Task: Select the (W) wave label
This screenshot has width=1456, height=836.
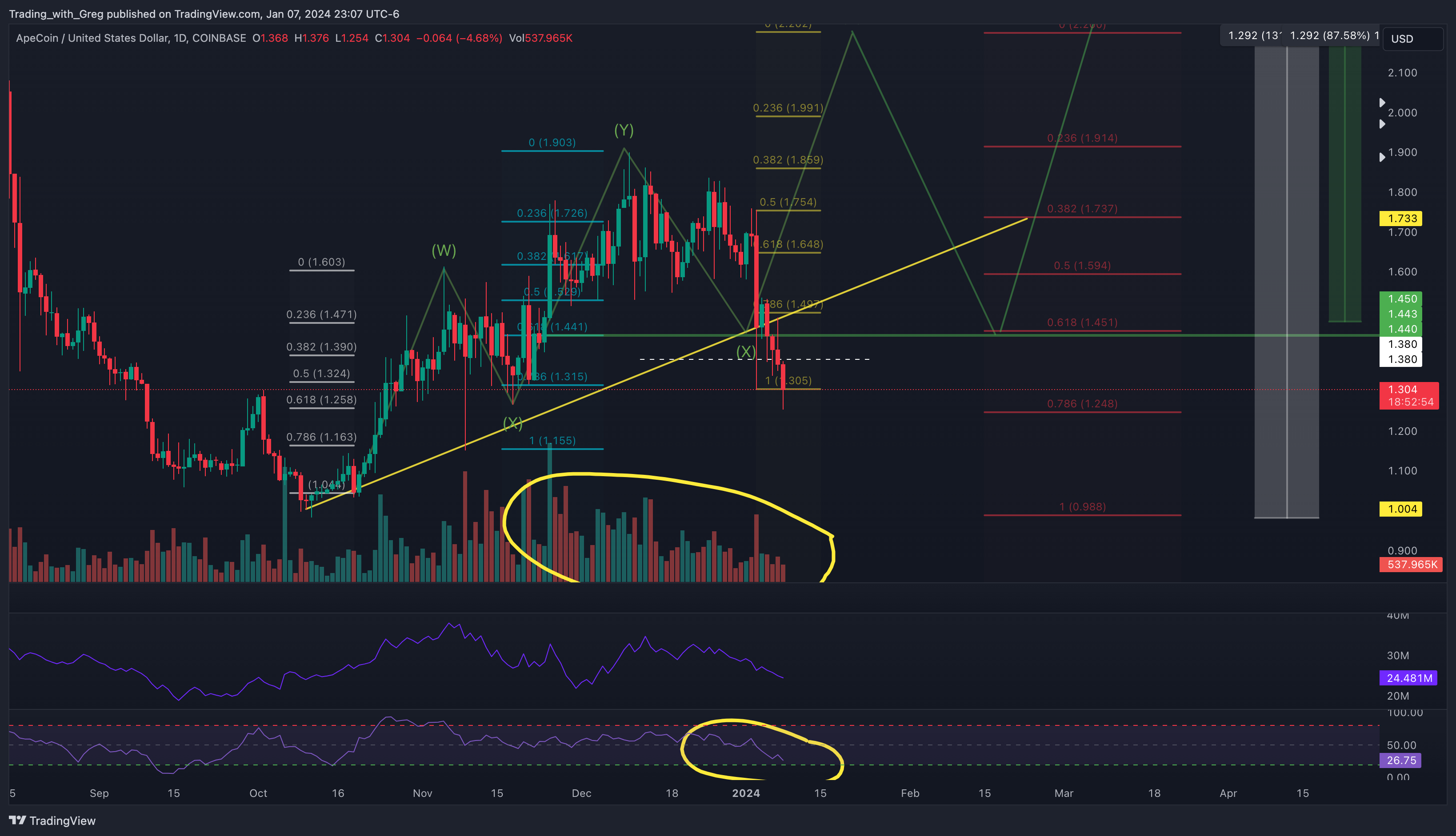Action: (444, 251)
